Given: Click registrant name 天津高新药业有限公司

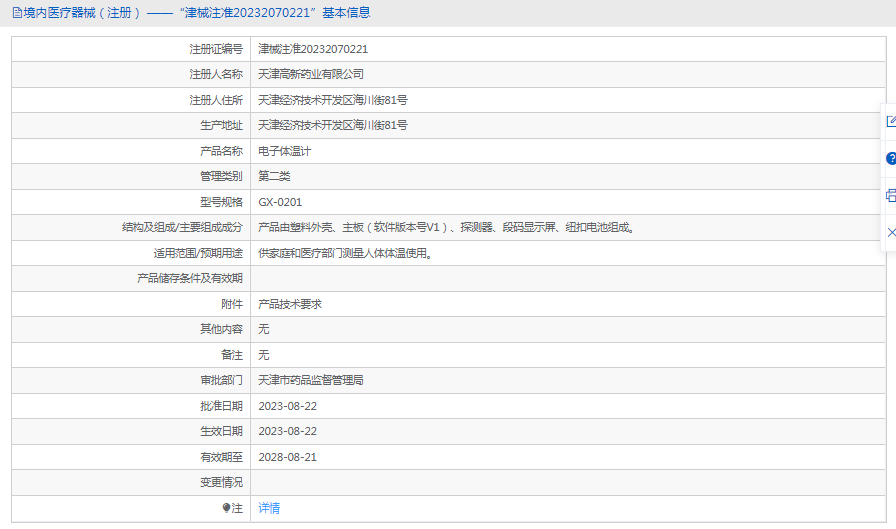Looking at the screenshot, I should [311, 74].
